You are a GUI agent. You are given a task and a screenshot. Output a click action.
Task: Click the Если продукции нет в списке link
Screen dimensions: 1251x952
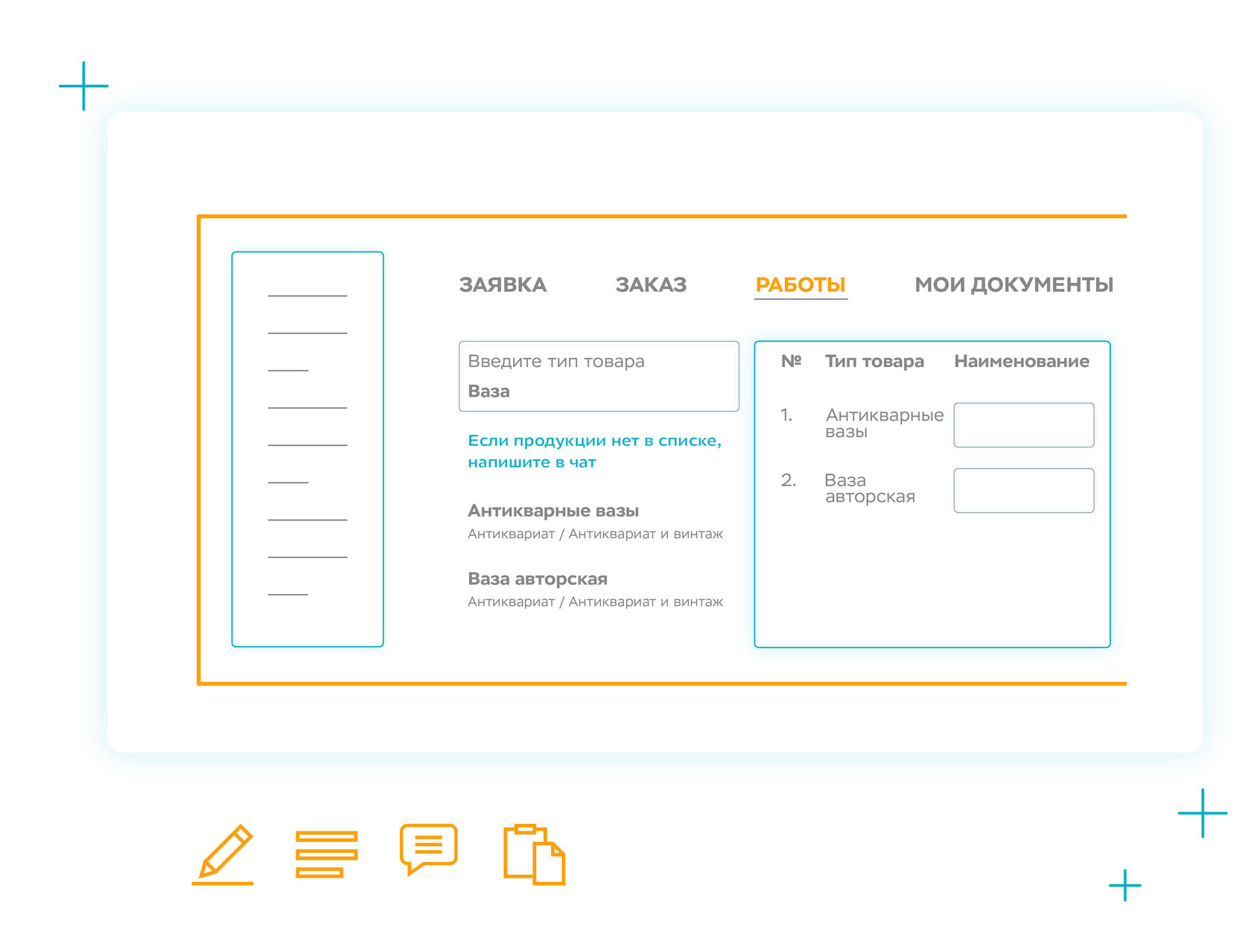(x=594, y=451)
